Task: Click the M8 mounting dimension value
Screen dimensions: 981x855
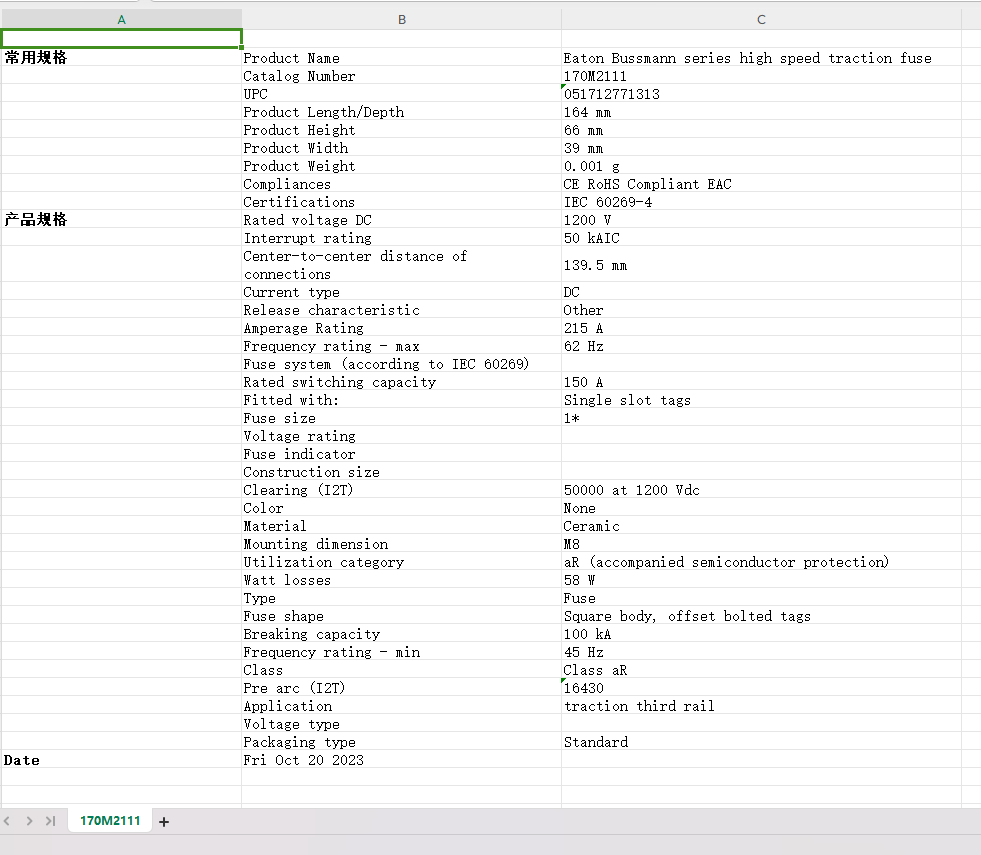Action: tap(761, 544)
